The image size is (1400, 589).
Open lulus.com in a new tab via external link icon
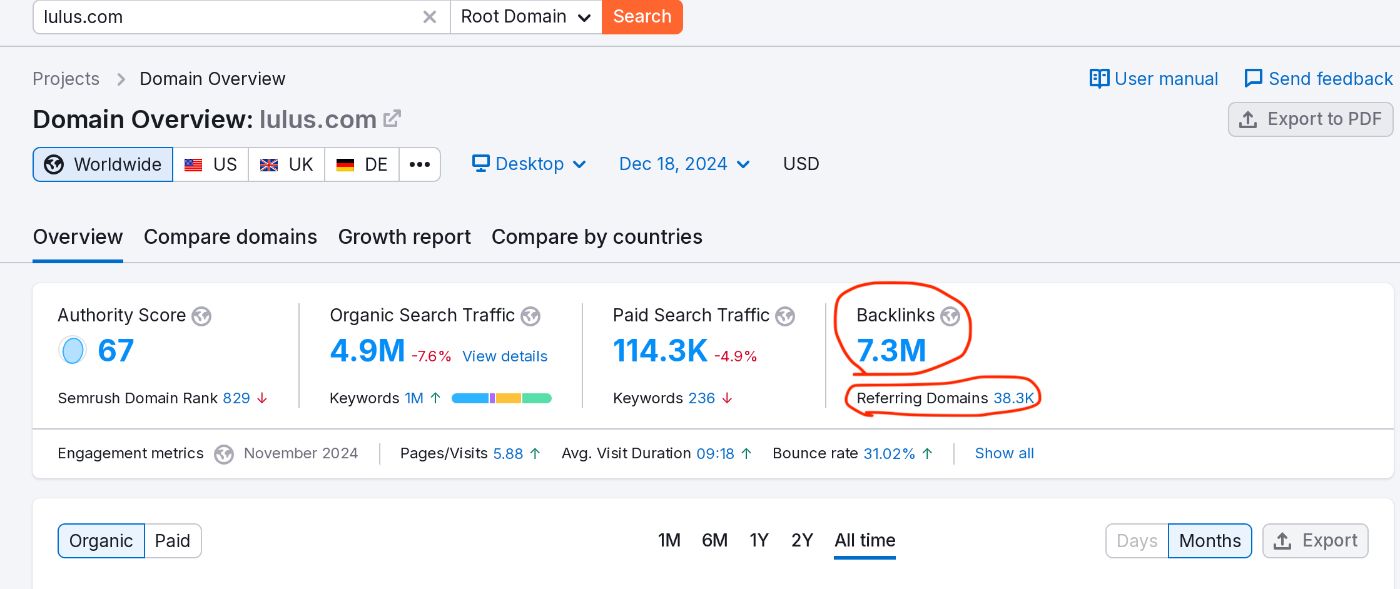391,118
